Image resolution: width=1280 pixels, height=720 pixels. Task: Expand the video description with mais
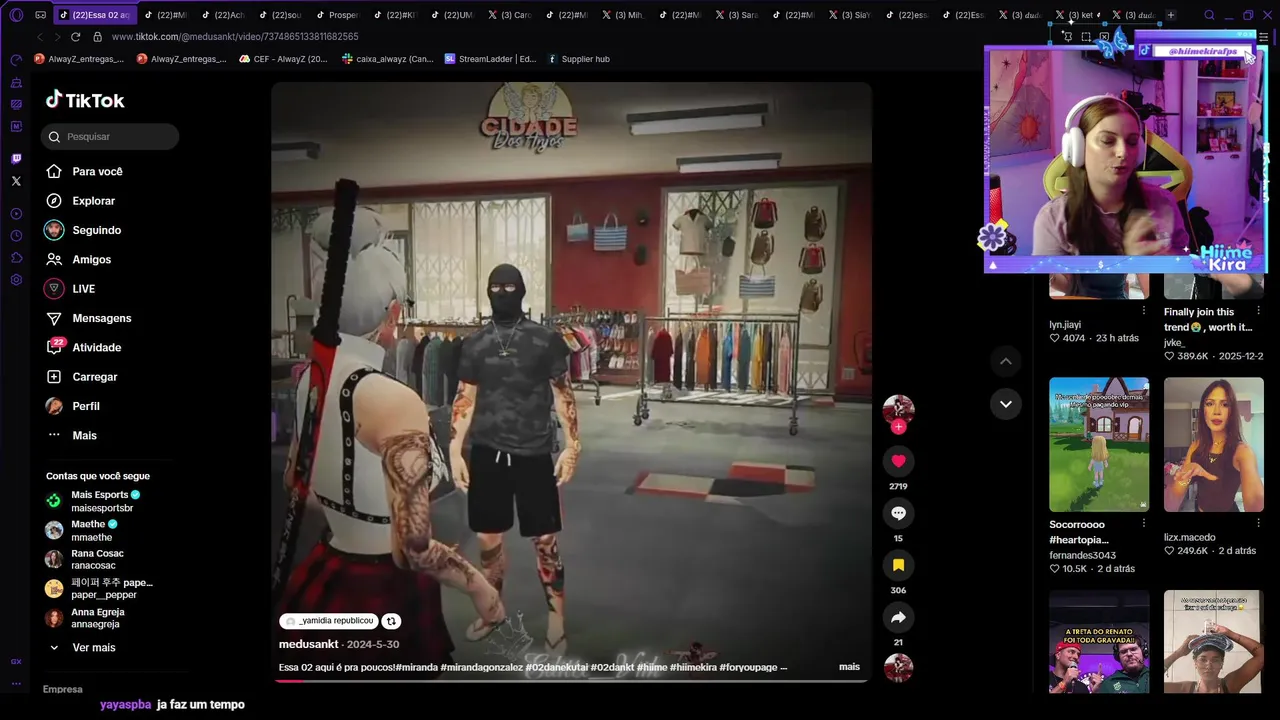(849, 667)
